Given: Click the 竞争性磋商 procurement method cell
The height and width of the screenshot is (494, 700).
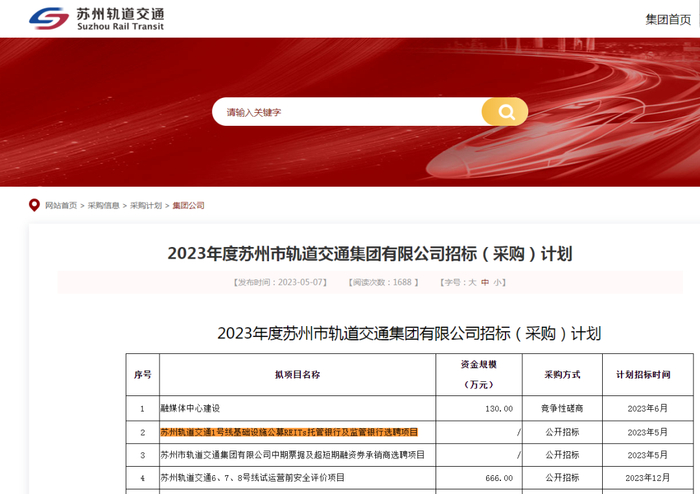Looking at the screenshot, I should click(562, 408).
